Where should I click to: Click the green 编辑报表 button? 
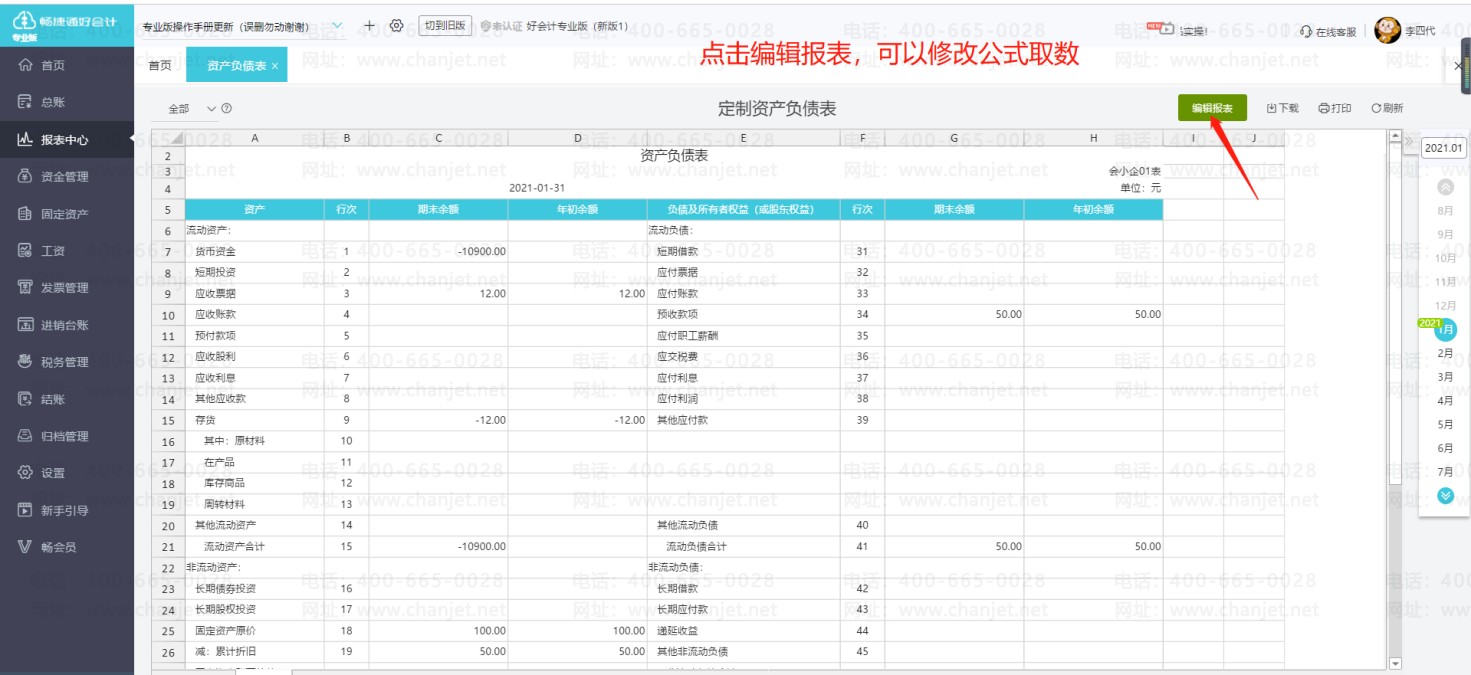click(1212, 108)
